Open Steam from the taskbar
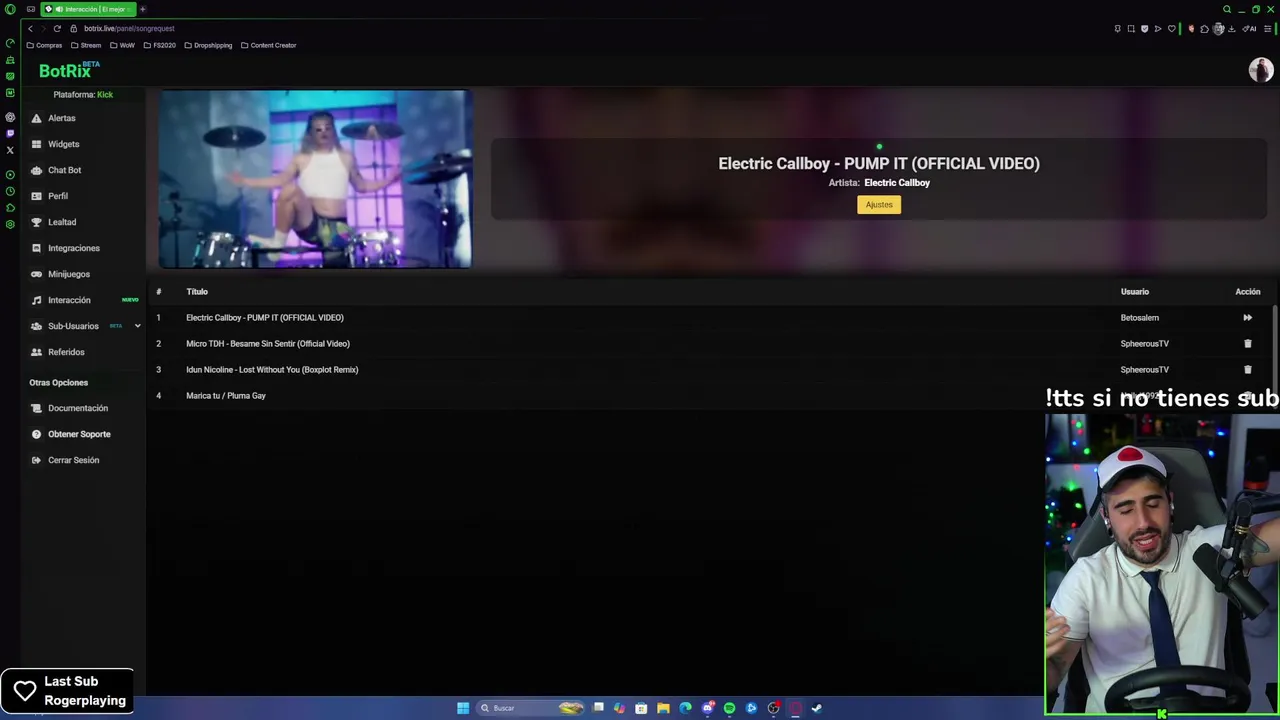Screen dimensions: 1280x720 [x=817, y=708]
